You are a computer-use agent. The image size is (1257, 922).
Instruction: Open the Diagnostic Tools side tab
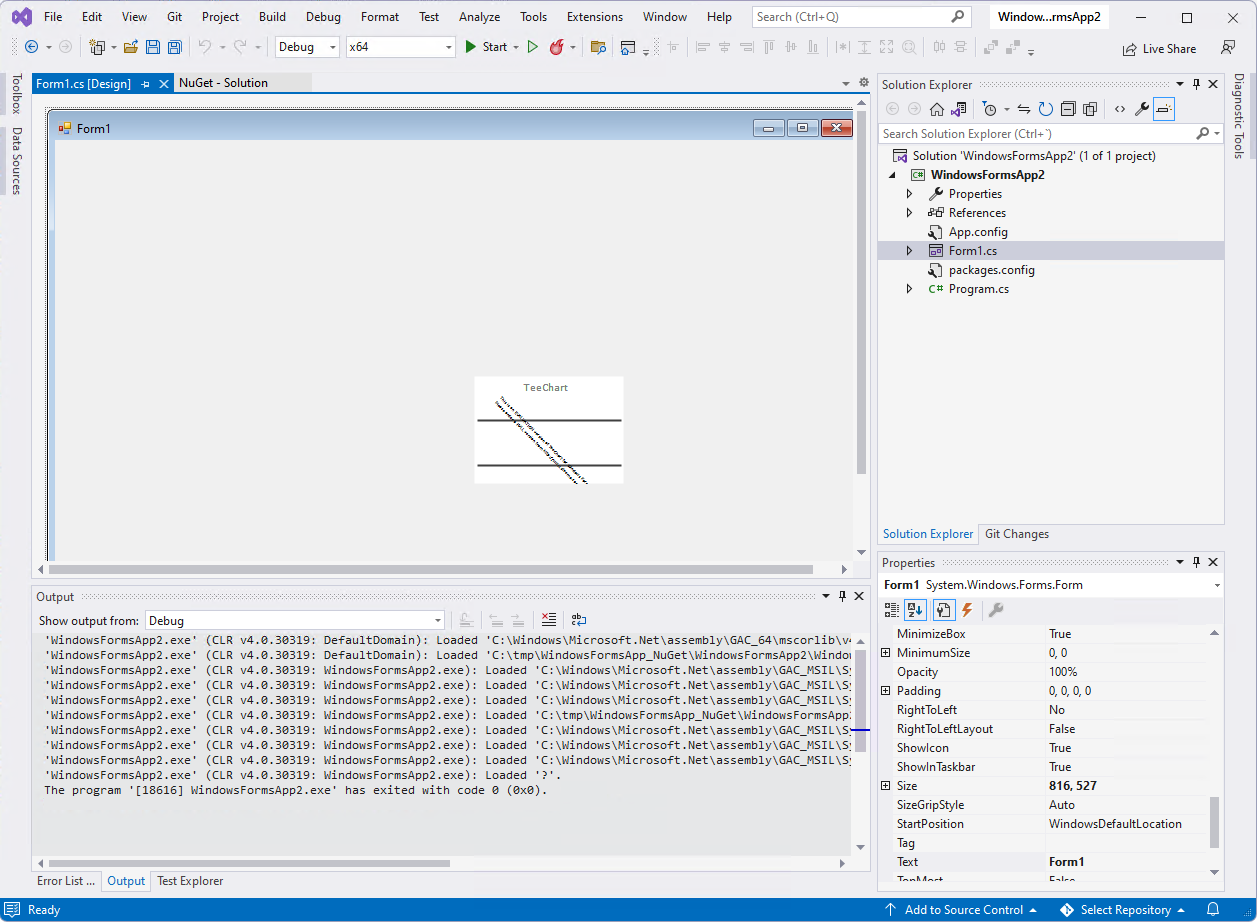(1238, 116)
